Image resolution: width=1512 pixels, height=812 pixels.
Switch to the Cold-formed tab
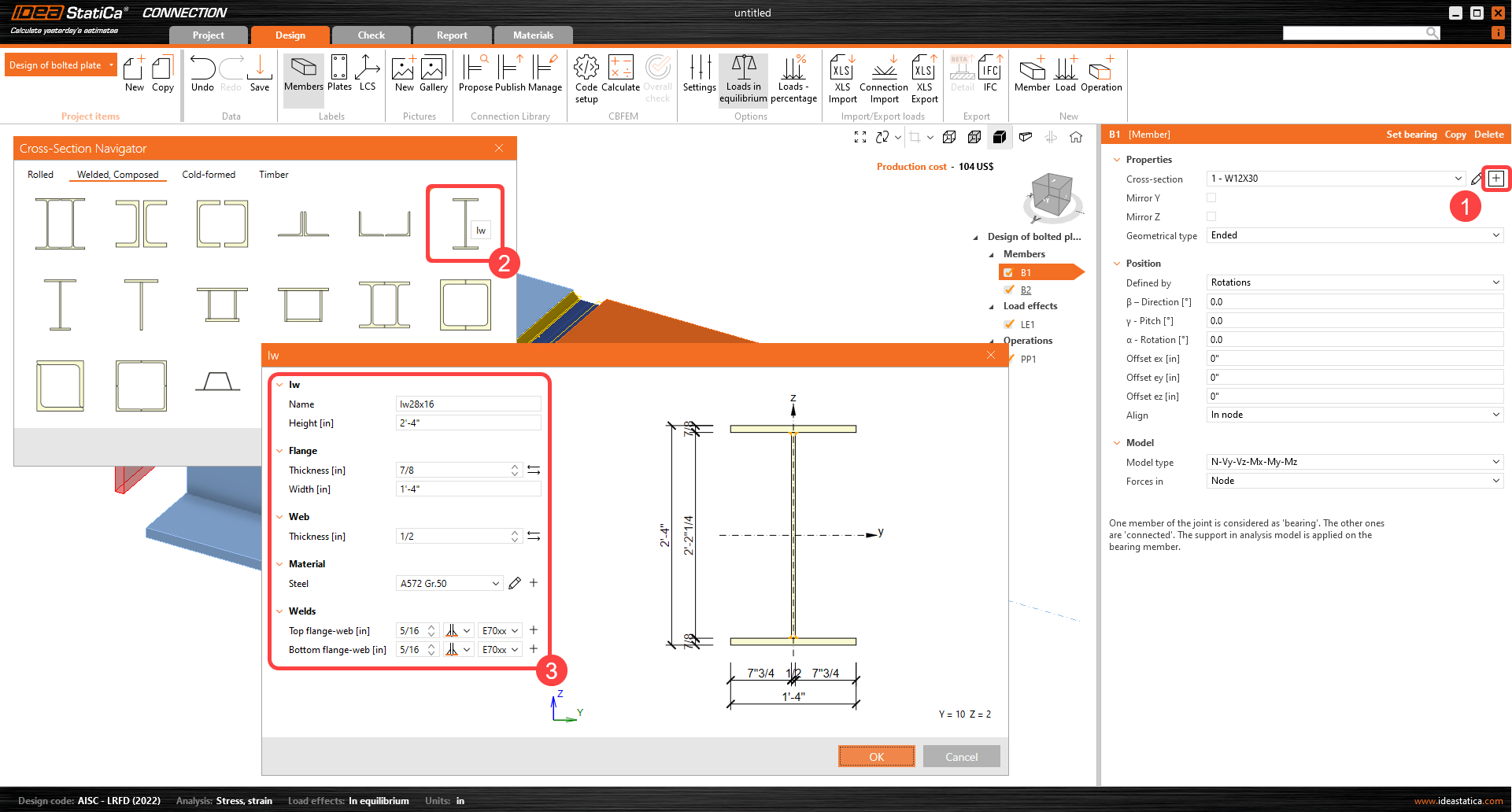click(209, 174)
